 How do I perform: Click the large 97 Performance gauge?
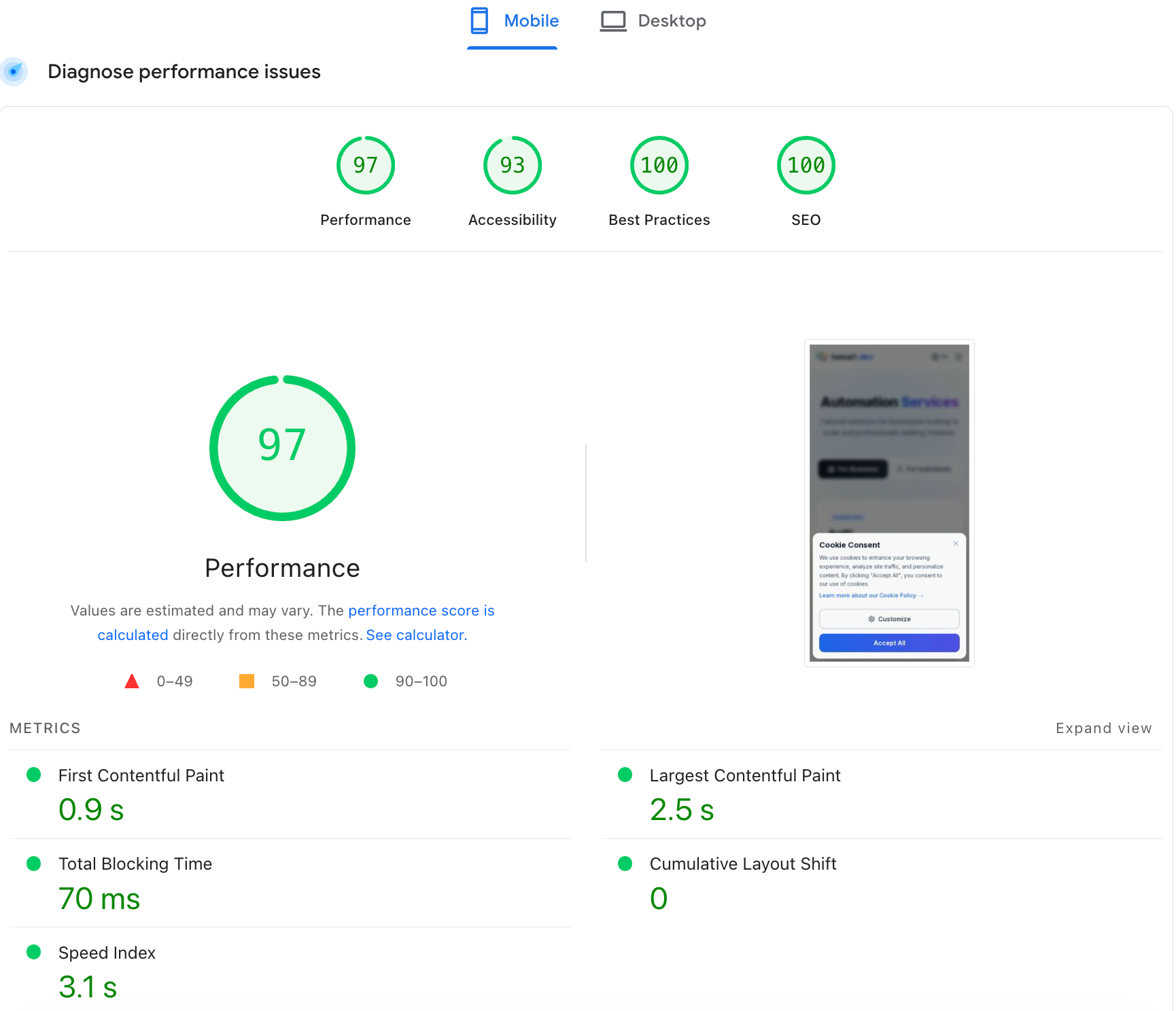(282, 447)
